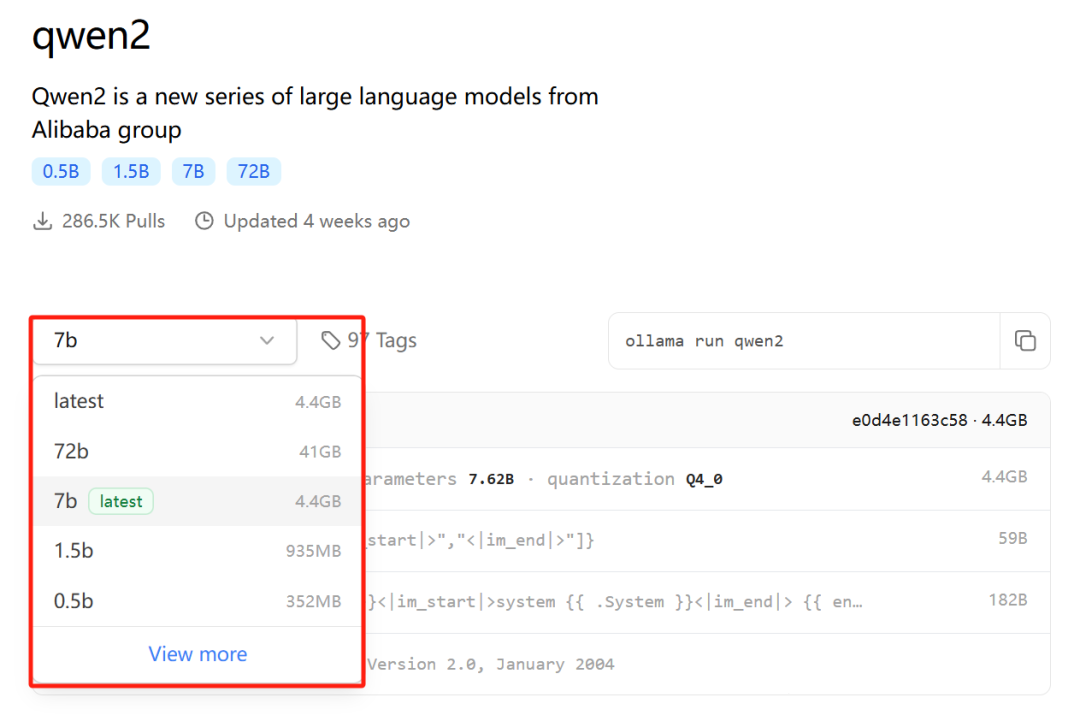Click the 72B size badge
The width and height of the screenshot is (1080, 721).
(254, 171)
